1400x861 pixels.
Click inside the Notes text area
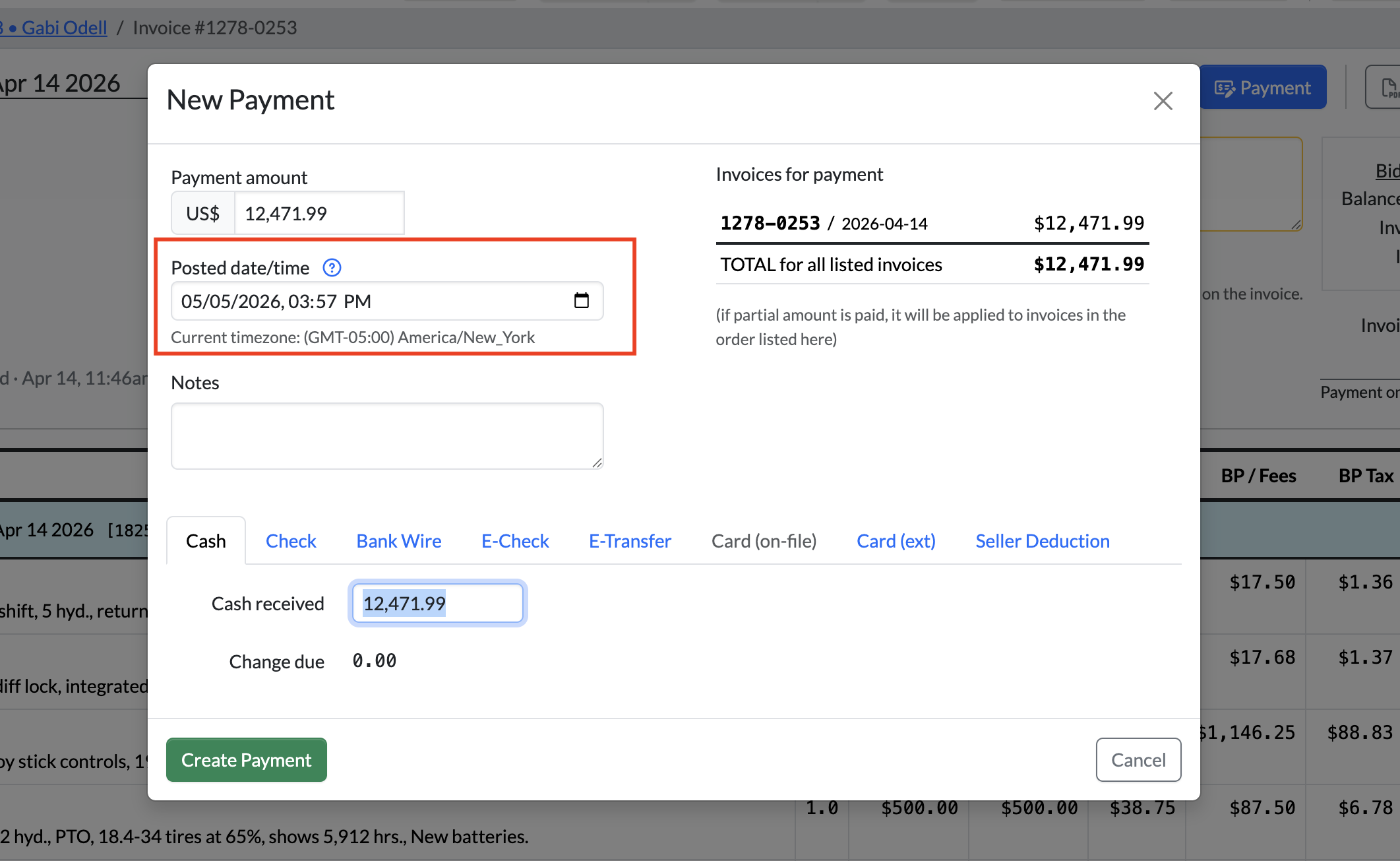(387, 436)
